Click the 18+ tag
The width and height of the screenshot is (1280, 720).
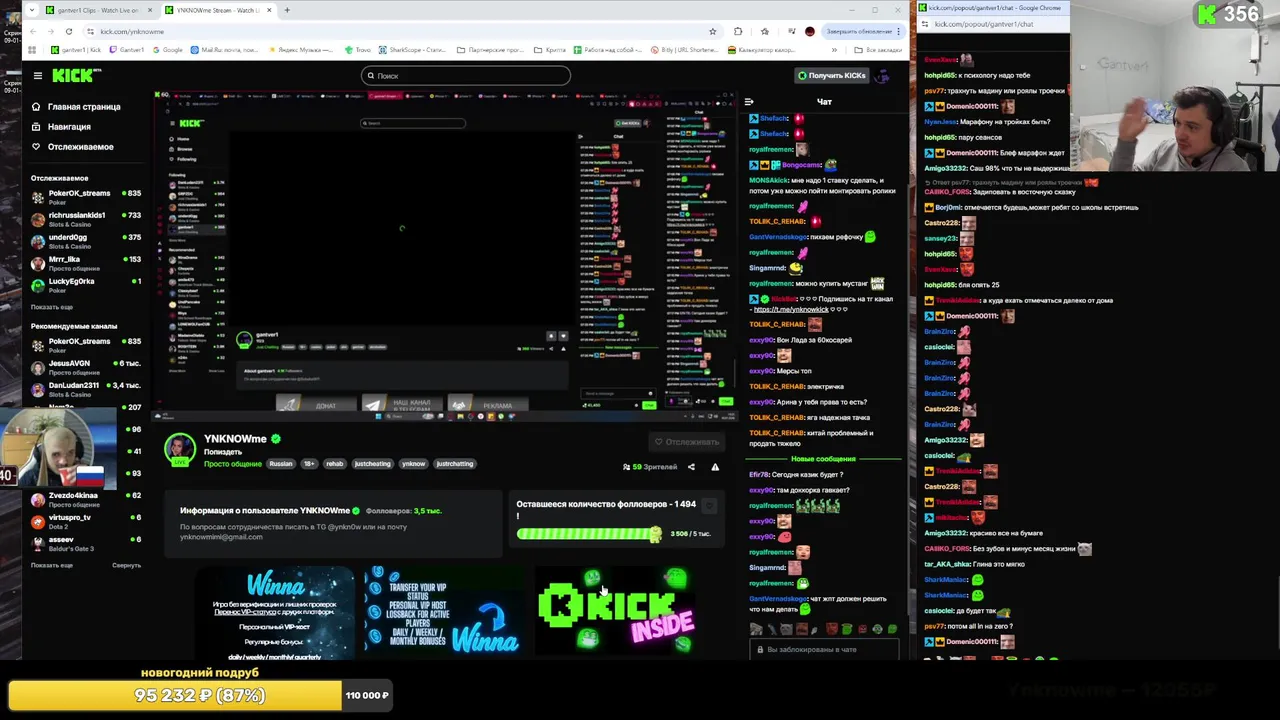[309, 464]
